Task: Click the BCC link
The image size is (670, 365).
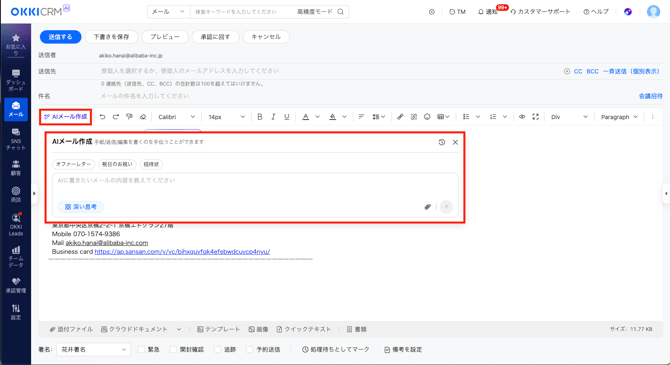Action: pos(592,71)
